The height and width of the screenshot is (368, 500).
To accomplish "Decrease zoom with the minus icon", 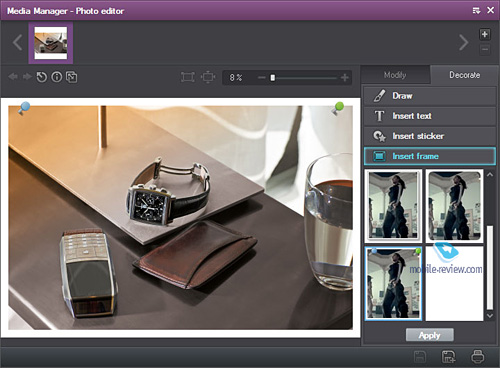I will [262, 78].
